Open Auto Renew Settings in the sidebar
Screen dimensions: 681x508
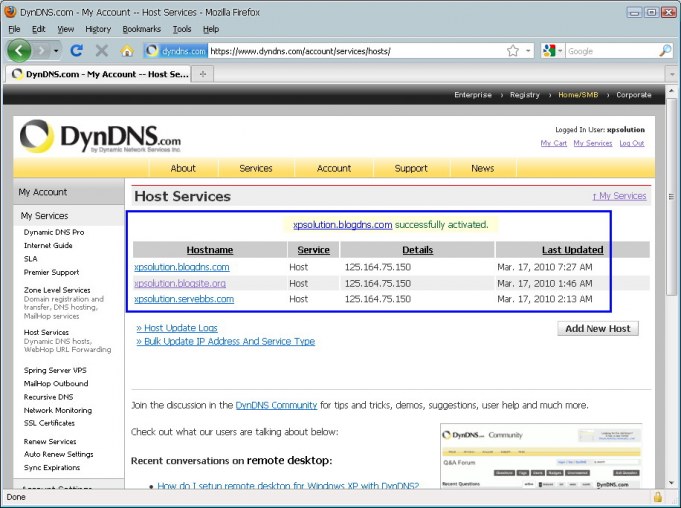(59, 454)
